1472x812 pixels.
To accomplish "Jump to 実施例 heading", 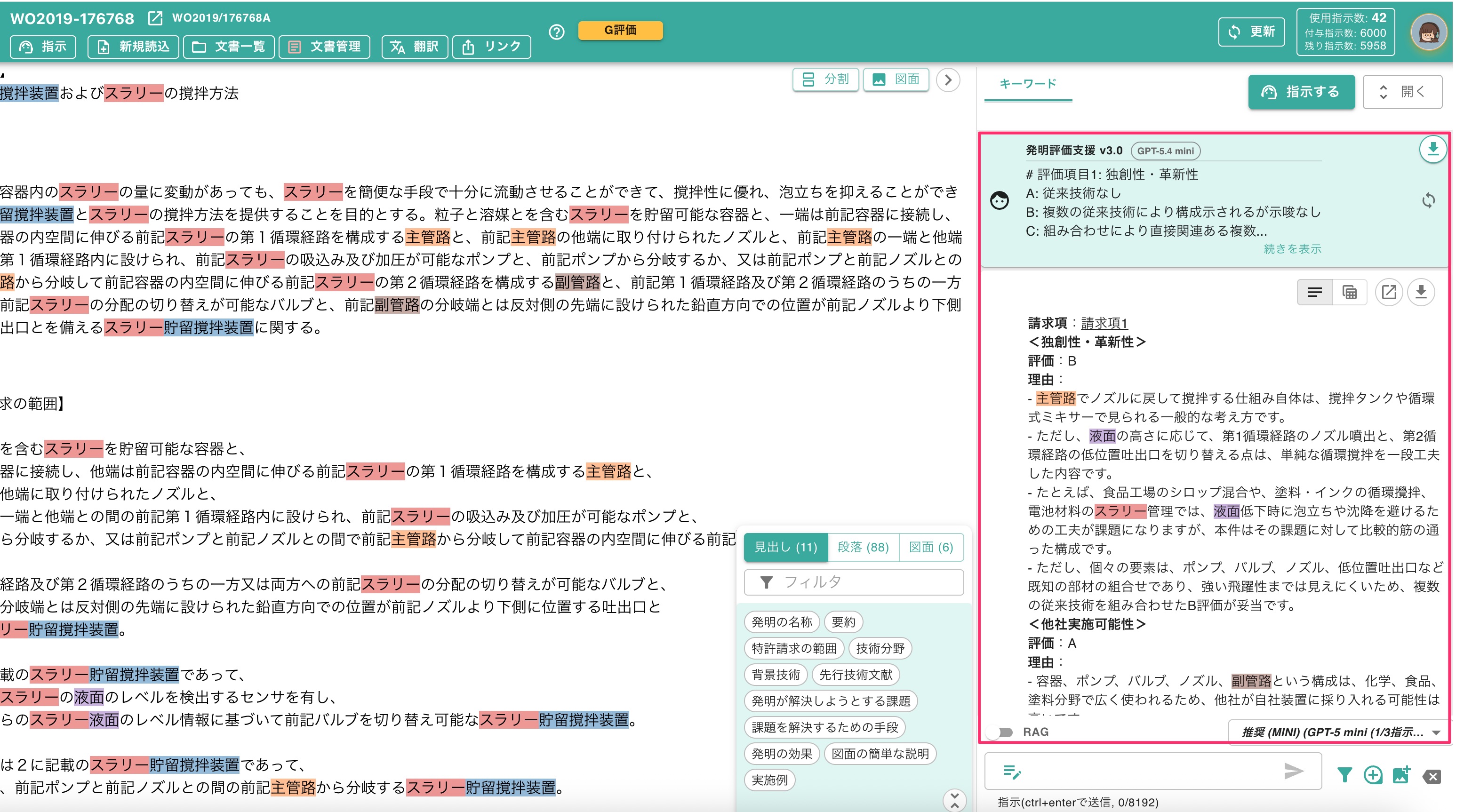I will tap(769, 780).
